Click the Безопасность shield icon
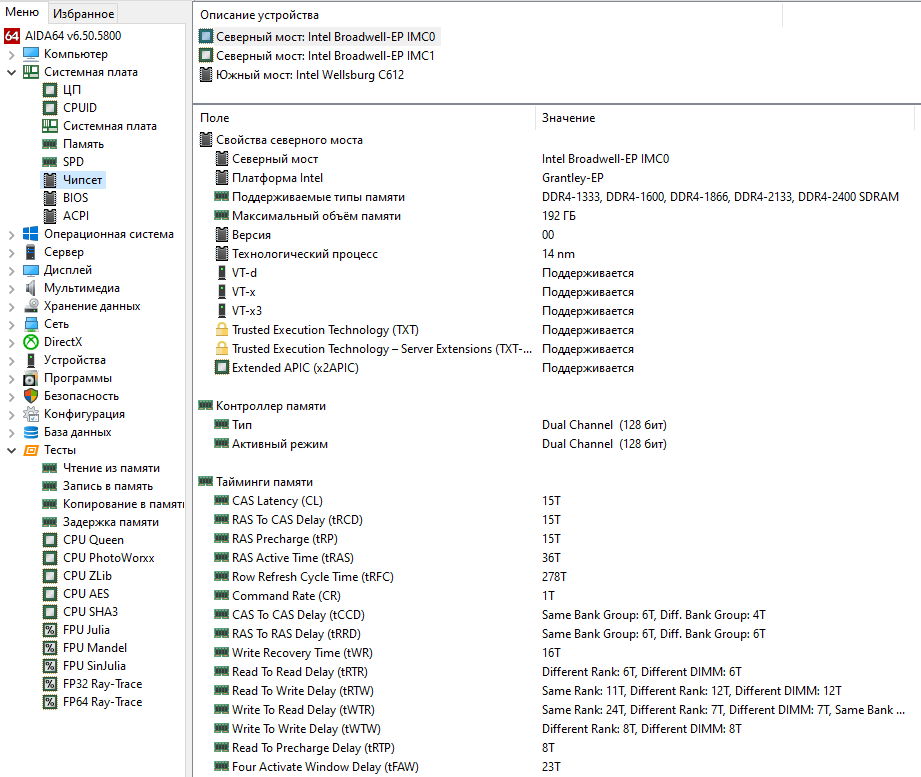 coord(31,396)
